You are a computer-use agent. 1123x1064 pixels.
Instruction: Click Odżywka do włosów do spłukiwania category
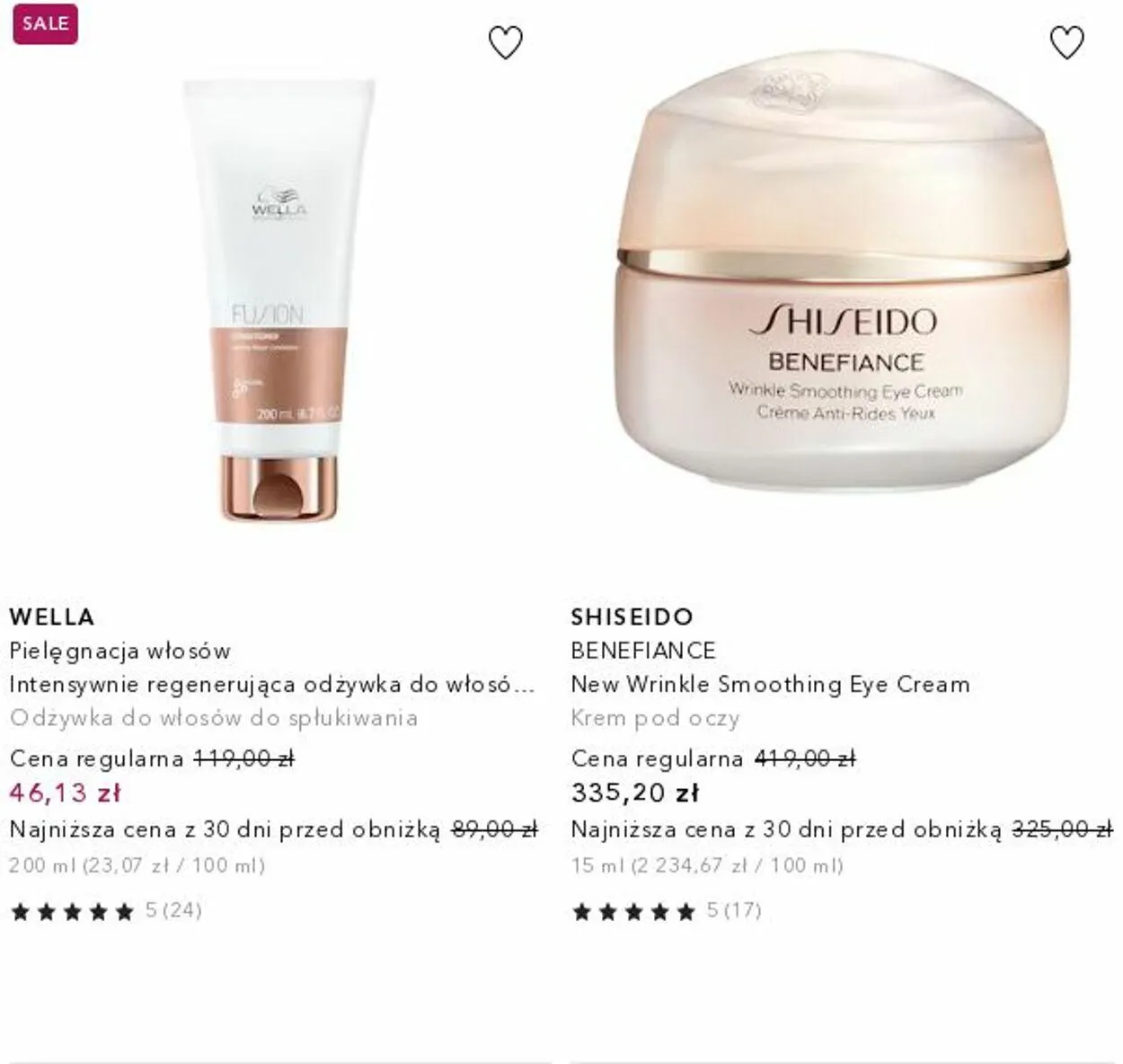[214, 719]
